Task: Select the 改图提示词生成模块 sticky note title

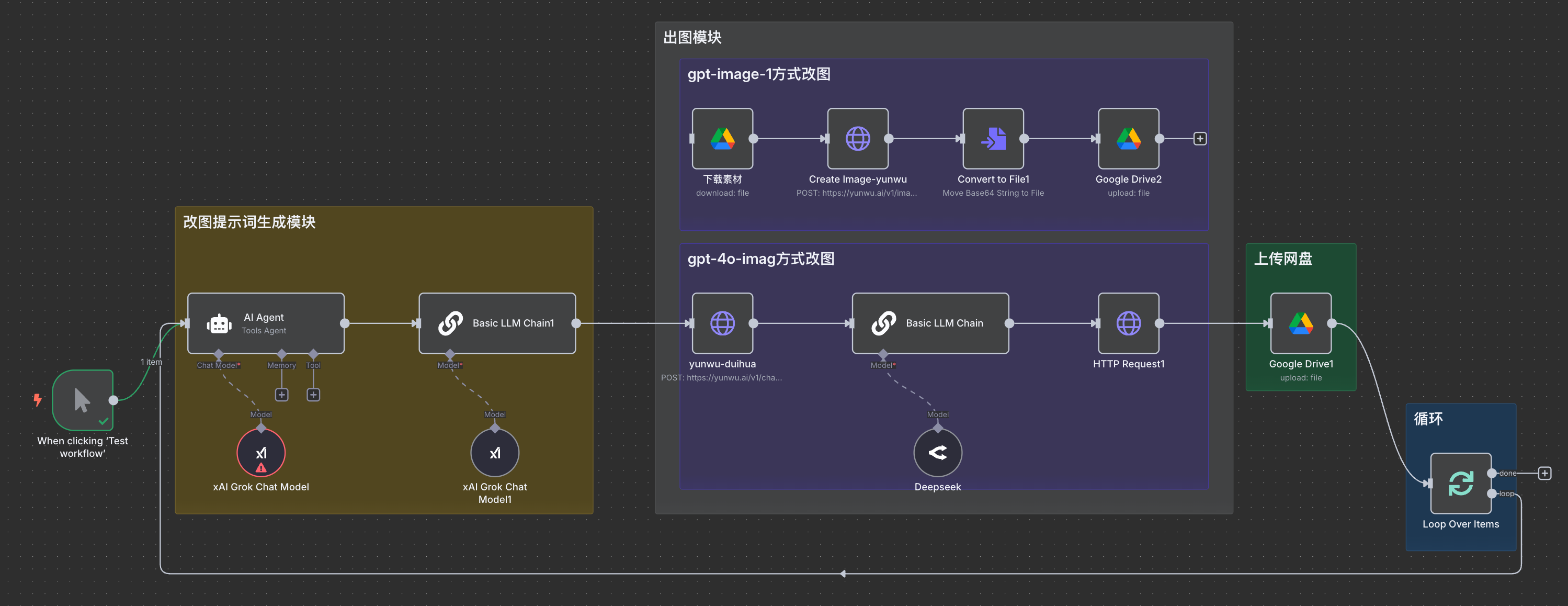Action: pyautogui.click(x=249, y=222)
